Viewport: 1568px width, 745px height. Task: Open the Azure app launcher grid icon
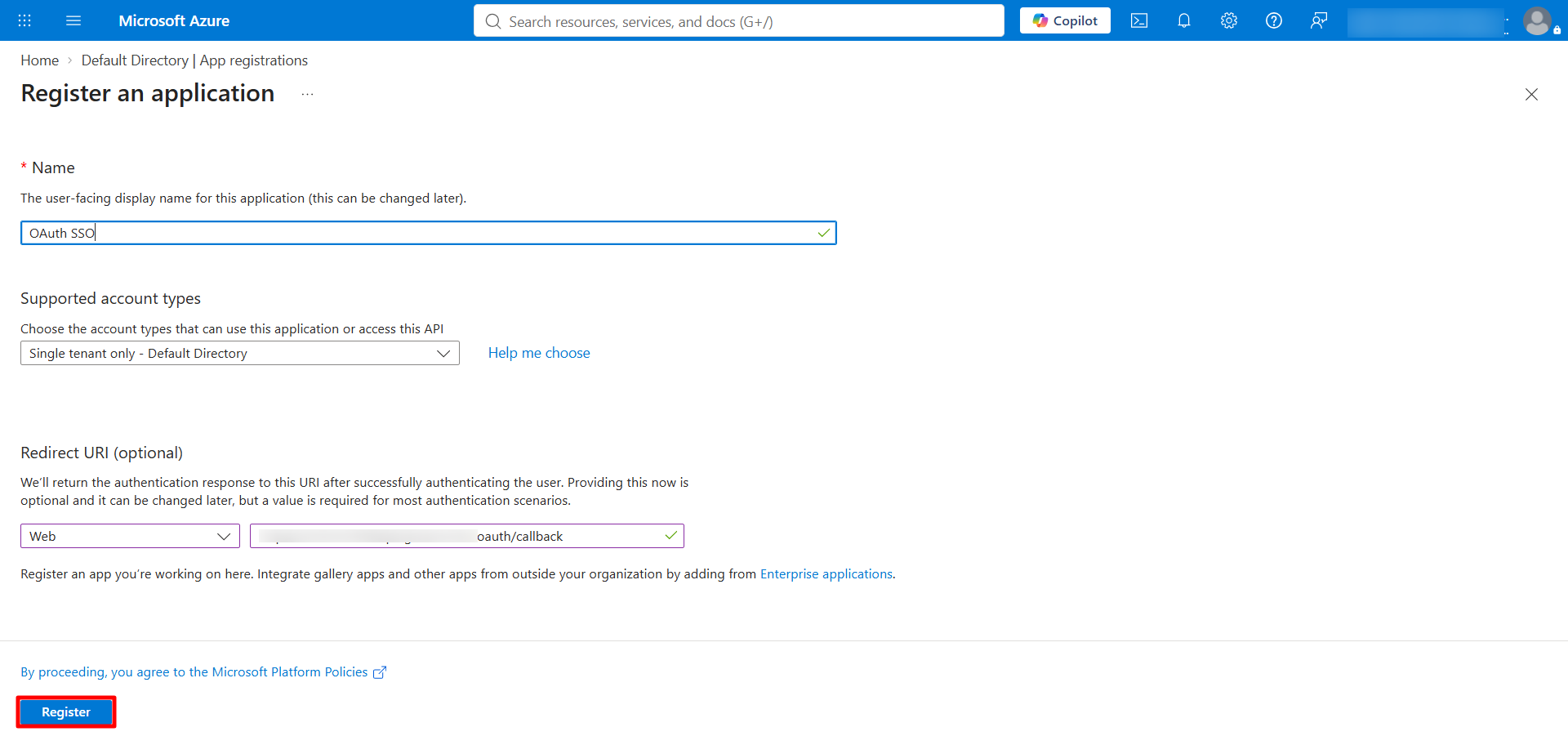[x=24, y=20]
